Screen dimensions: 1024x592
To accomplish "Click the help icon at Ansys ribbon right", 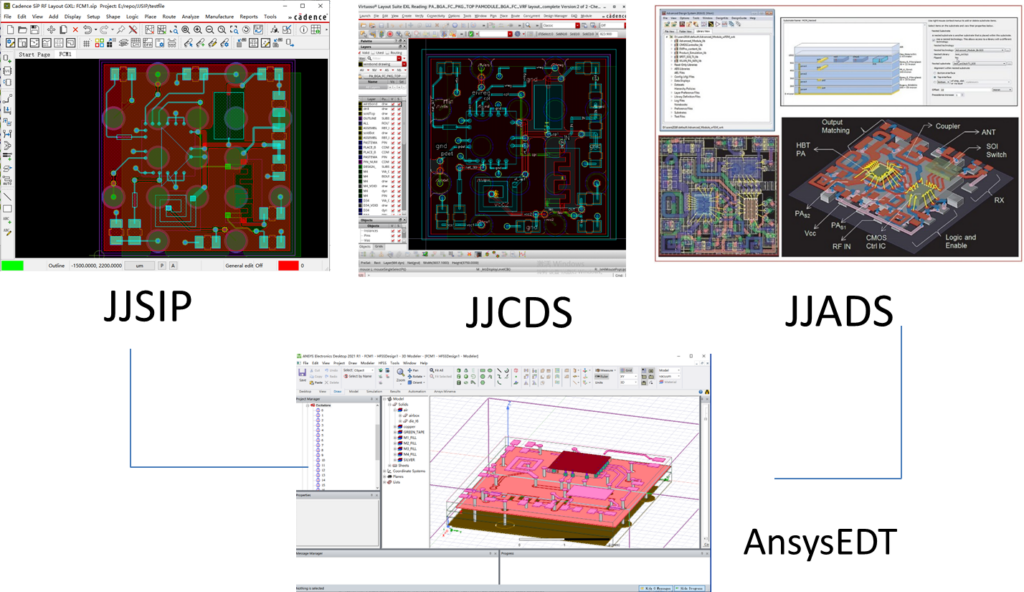I will 701,392.
